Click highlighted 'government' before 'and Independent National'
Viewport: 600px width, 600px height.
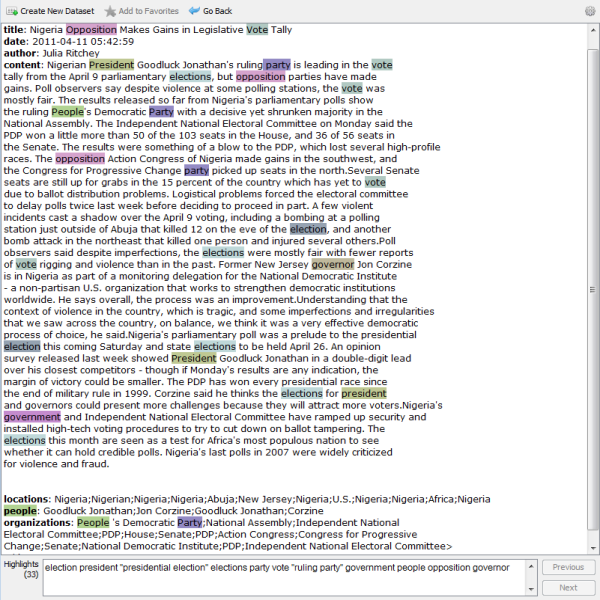32,417
